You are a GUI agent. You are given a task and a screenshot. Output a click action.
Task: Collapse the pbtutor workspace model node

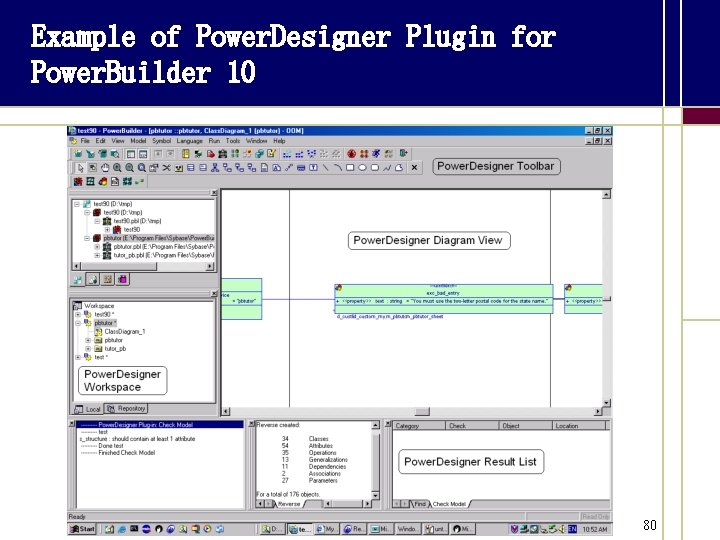tap(78, 323)
